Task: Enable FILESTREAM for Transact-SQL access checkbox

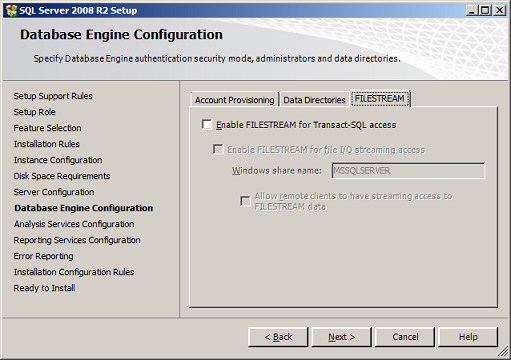Action: click(207, 125)
